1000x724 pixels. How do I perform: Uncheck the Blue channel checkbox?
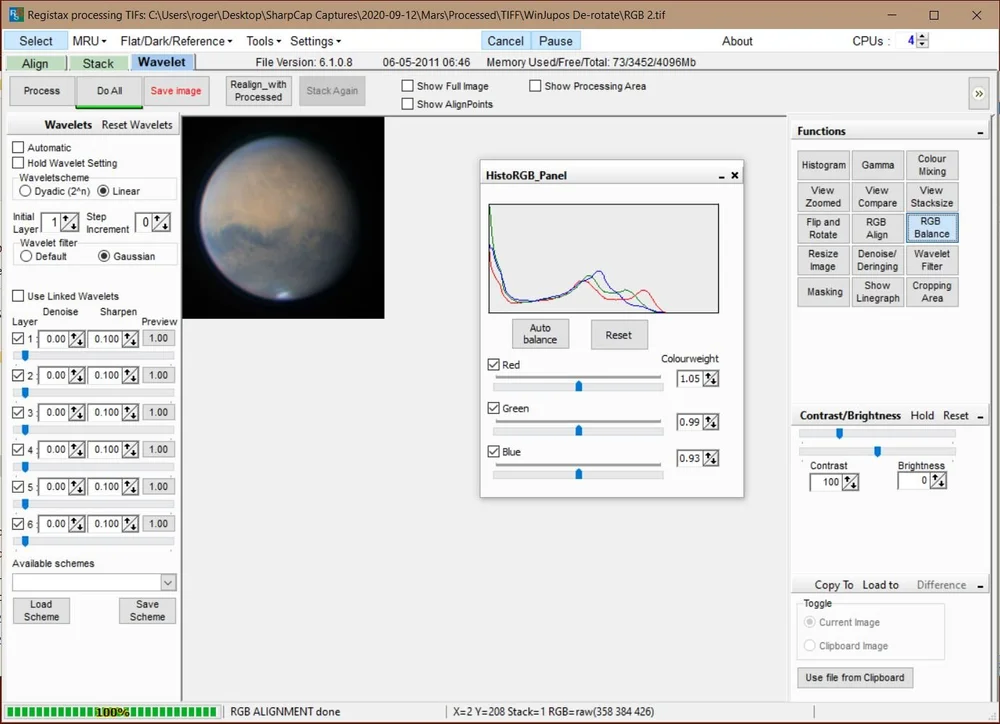[493, 452]
